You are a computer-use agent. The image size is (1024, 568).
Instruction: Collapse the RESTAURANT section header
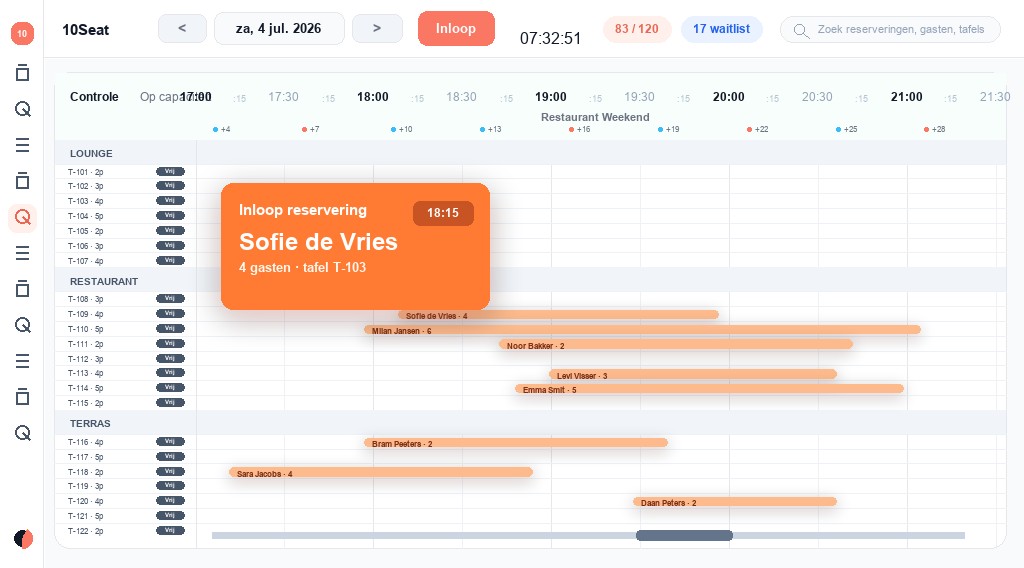click(x=530, y=281)
